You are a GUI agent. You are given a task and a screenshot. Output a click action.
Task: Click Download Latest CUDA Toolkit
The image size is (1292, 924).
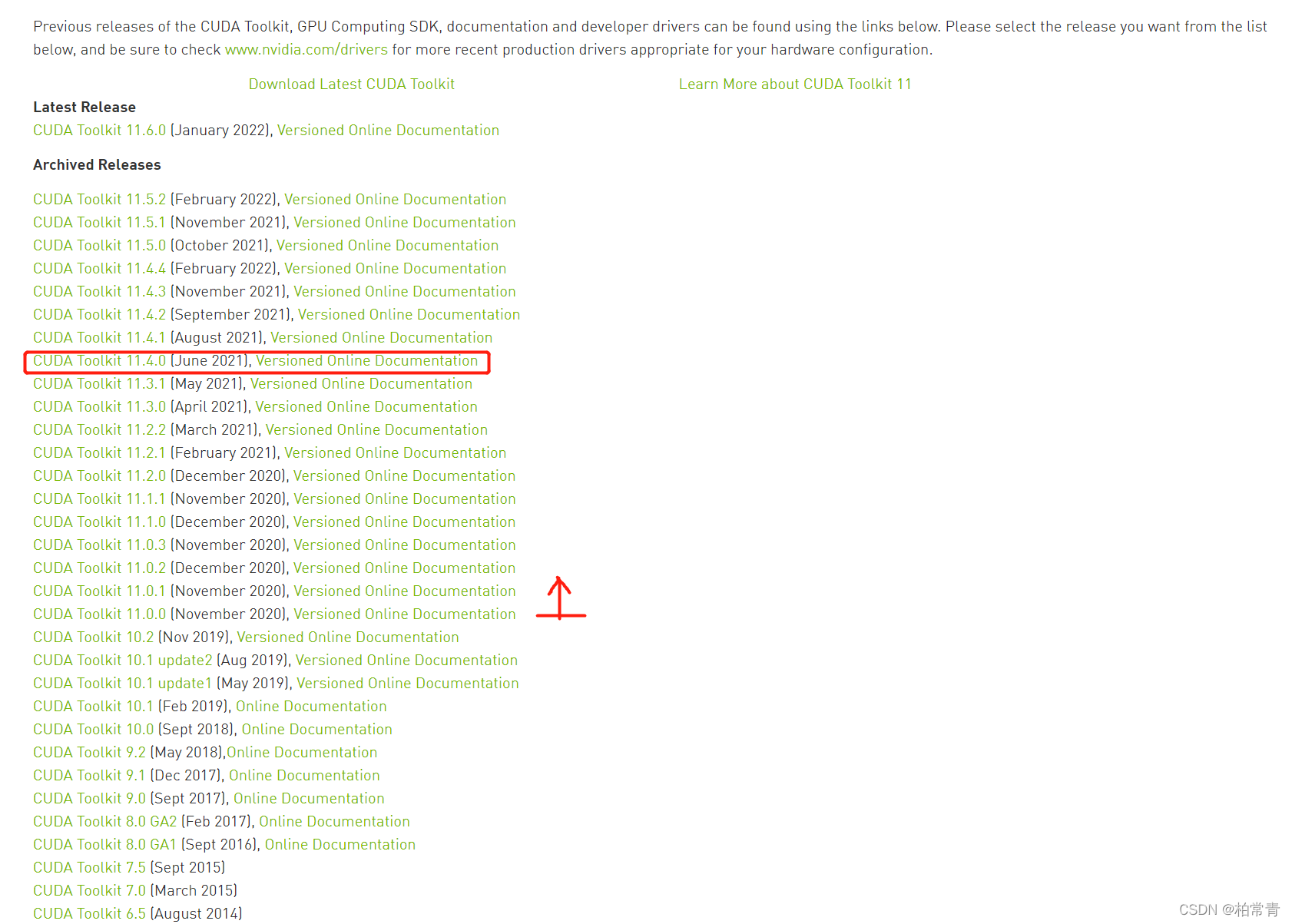click(x=351, y=84)
